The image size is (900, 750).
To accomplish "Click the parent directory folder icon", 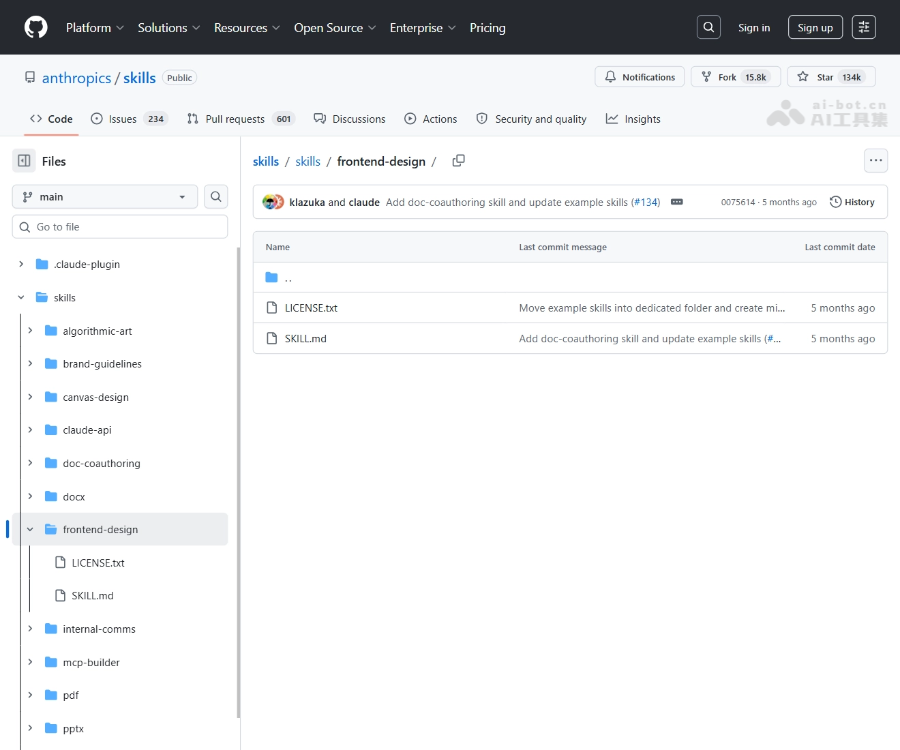I will coord(271,278).
